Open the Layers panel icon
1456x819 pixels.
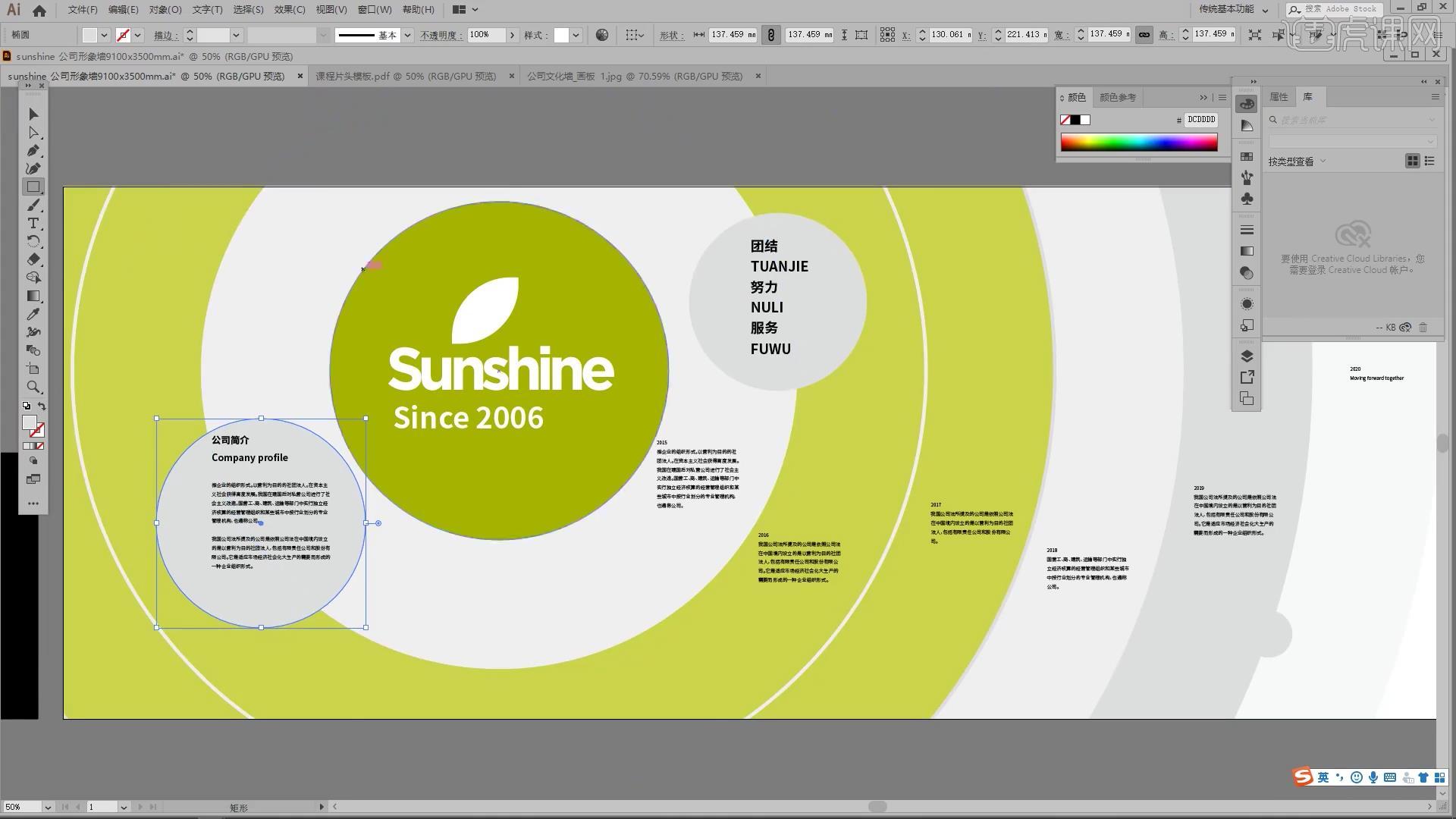[x=1247, y=356]
